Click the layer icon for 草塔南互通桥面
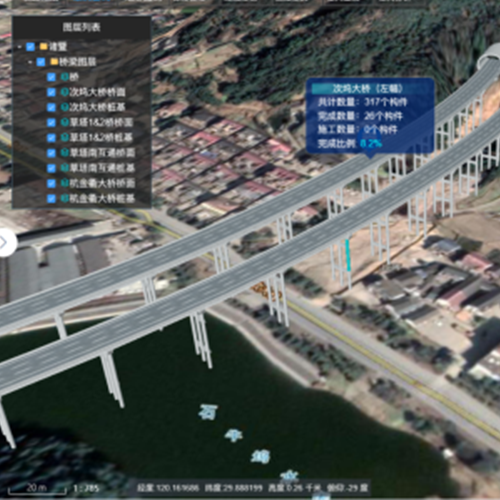Image resolution: width=500 pixels, height=500 pixels. pos(64,153)
